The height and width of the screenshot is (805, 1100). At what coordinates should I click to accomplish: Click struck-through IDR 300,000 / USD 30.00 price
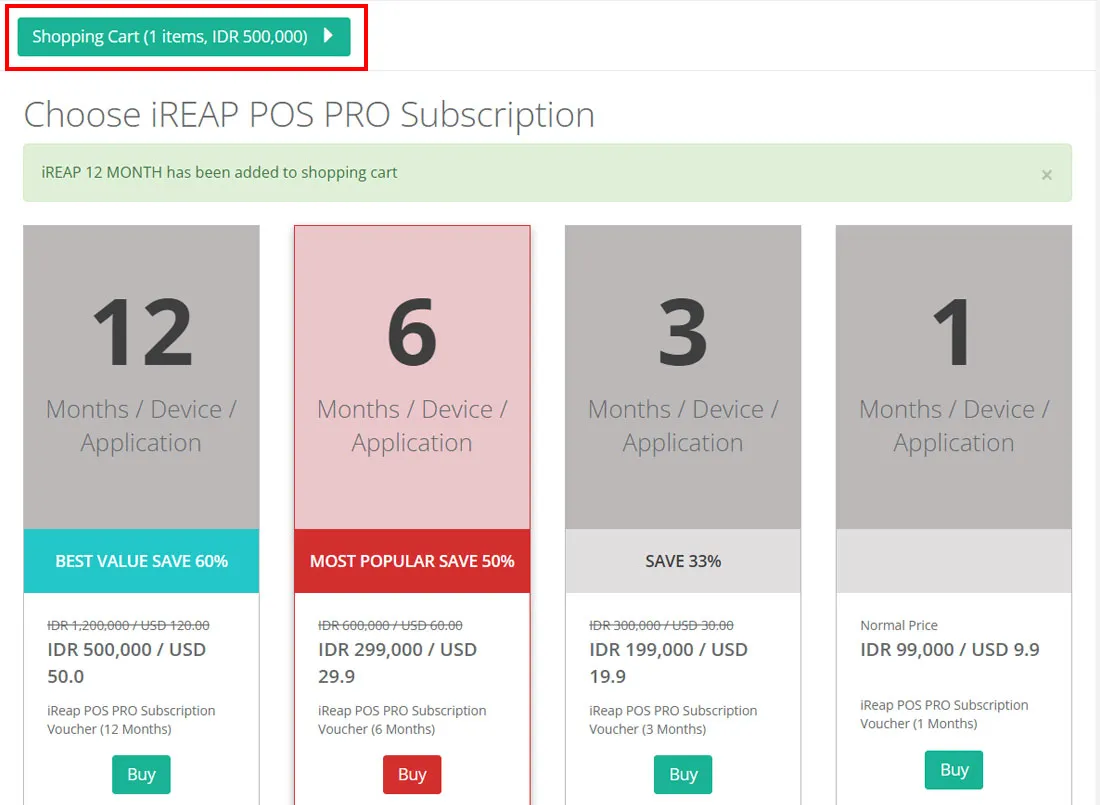coord(661,625)
